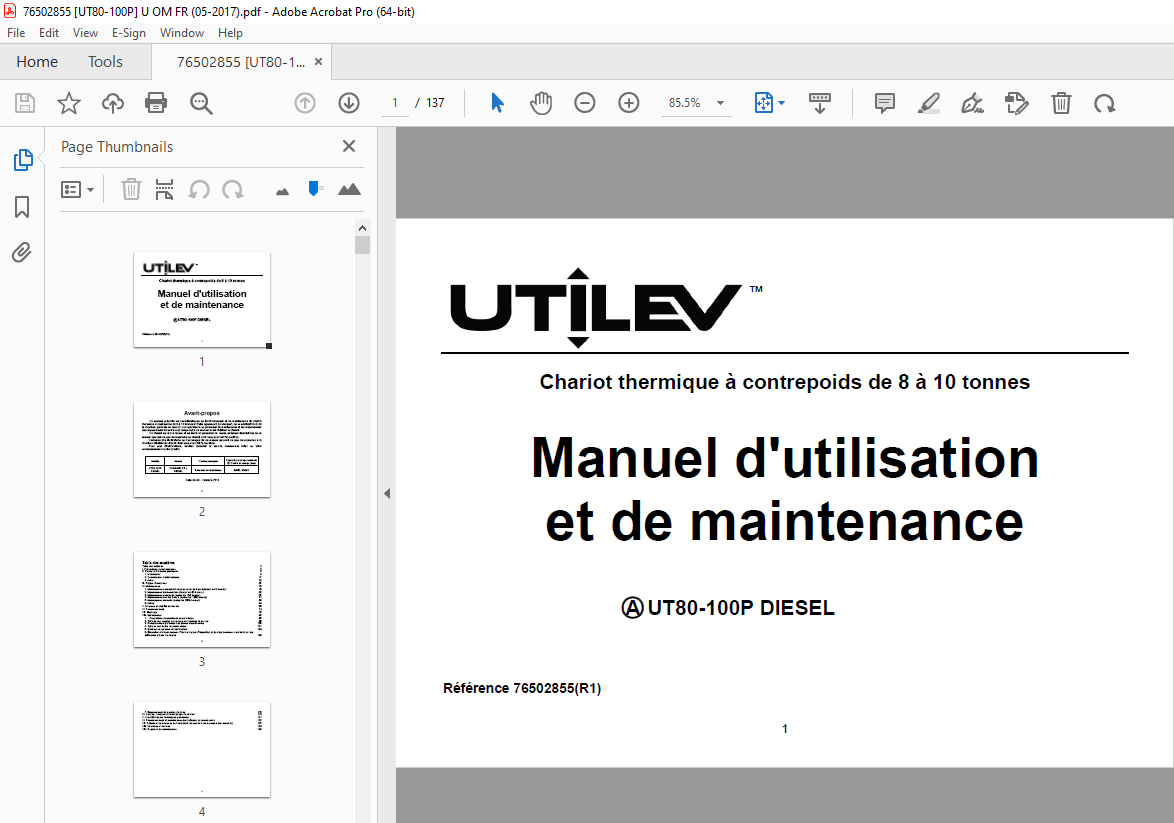The image size is (1174, 823).
Task: Click the 'Référence 76502855(R1)' text
Action: [x=522, y=687]
